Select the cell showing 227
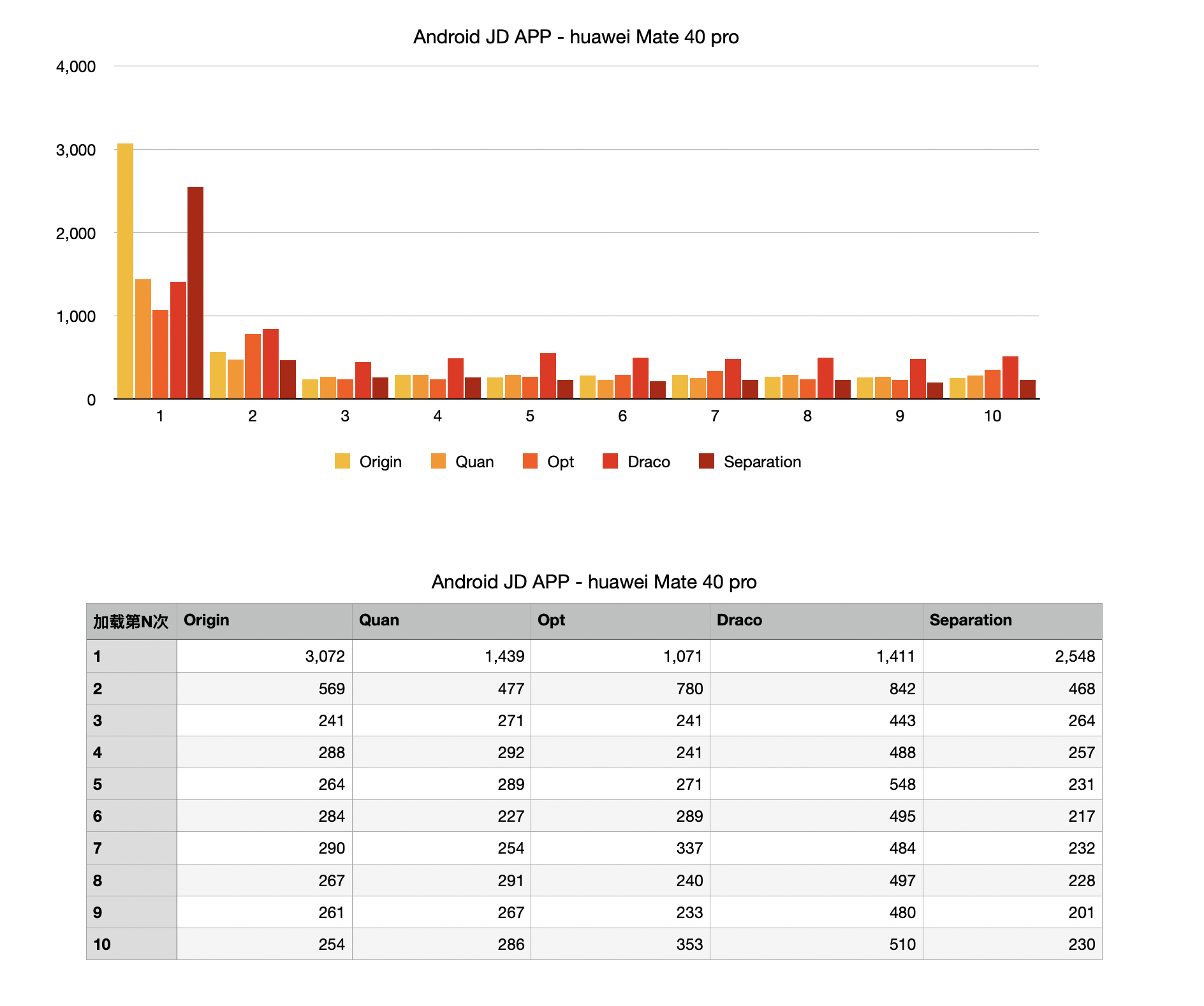Image resolution: width=1204 pixels, height=1006 pixels. [x=441, y=816]
